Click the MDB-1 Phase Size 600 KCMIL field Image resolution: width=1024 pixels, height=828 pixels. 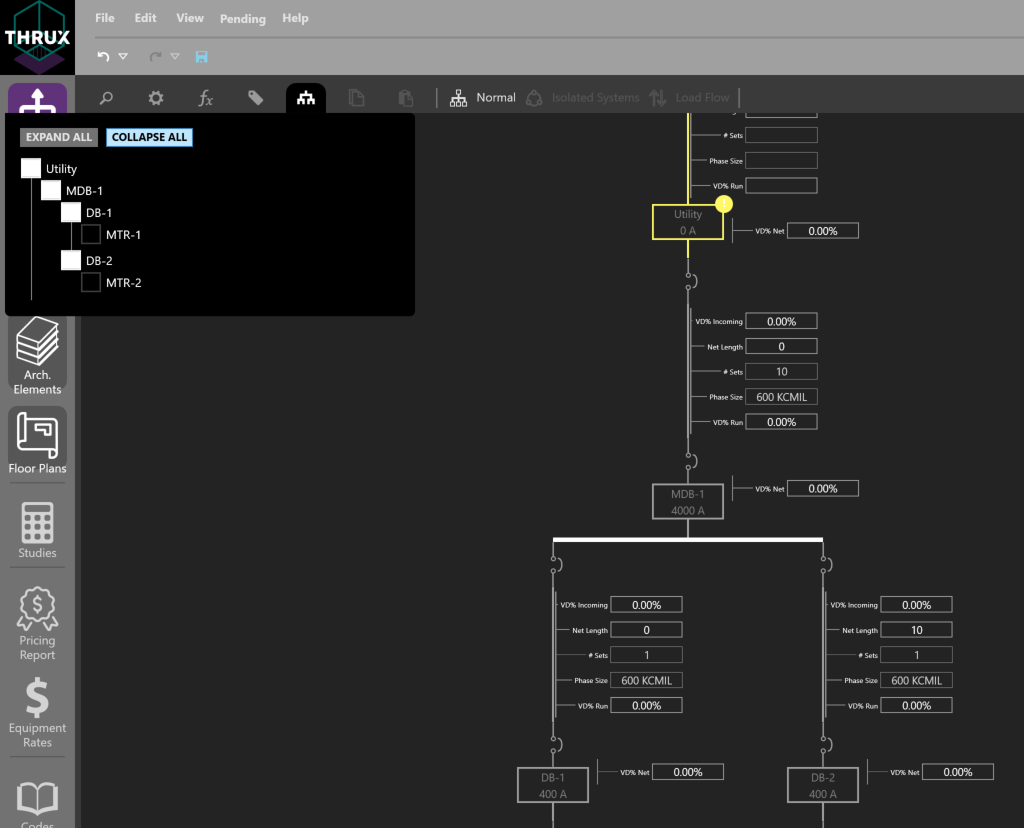(x=781, y=397)
